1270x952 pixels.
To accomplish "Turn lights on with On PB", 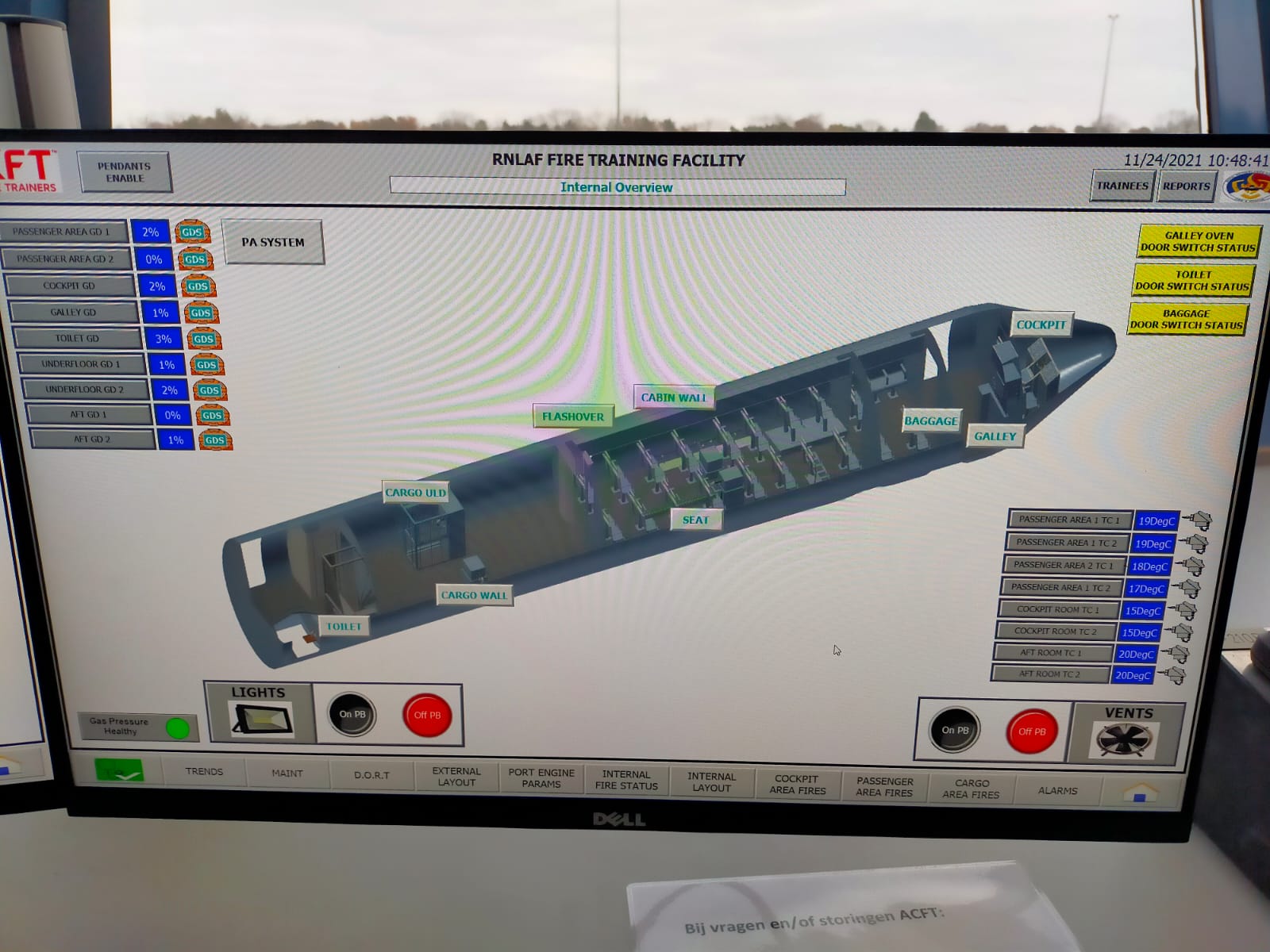I will pyautogui.click(x=352, y=714).
